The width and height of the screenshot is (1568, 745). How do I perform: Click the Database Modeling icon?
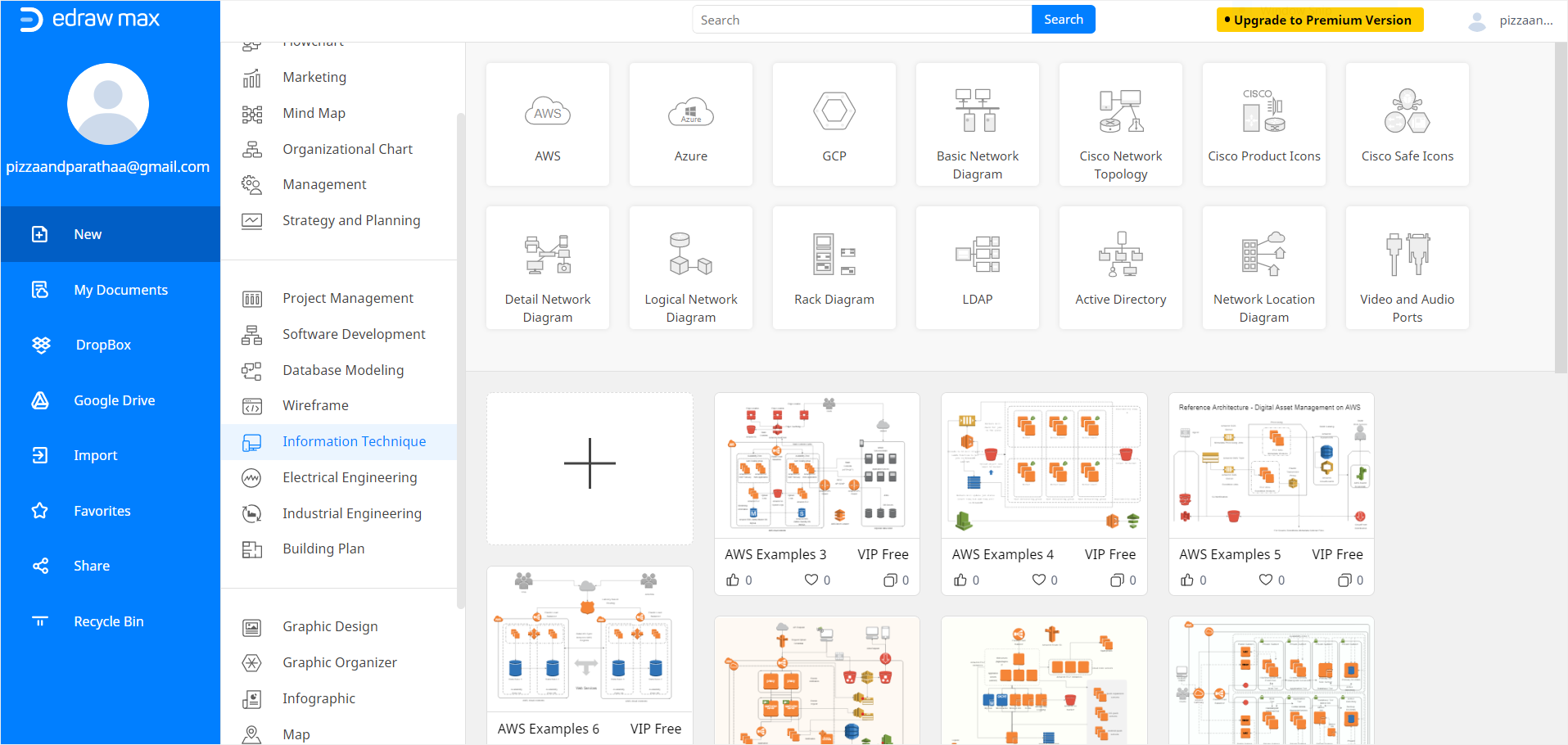pyautogui.click(x=251, y=371)
